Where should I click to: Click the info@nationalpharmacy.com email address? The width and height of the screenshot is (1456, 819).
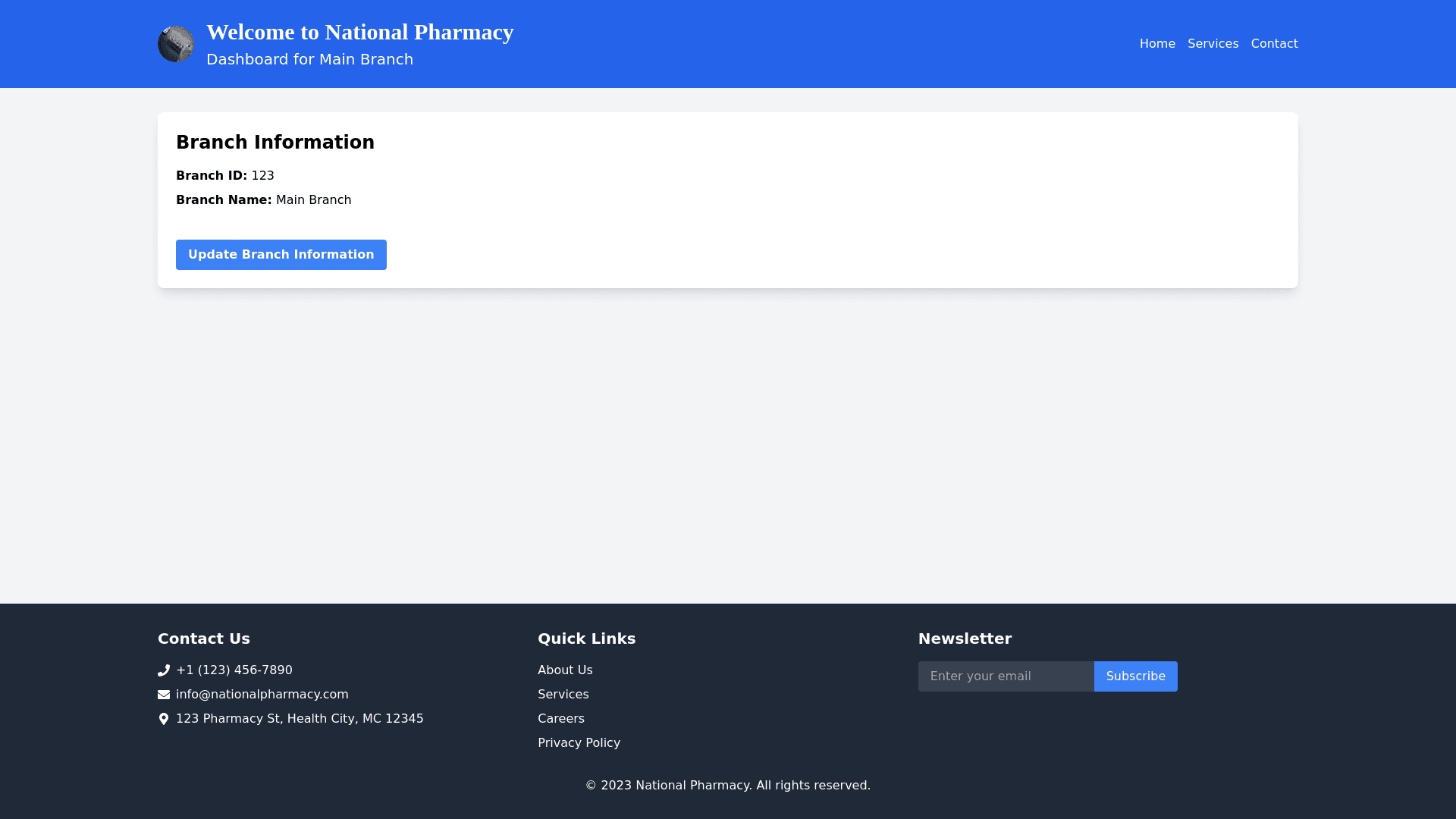pyautogui.click(x=262, y=695)
